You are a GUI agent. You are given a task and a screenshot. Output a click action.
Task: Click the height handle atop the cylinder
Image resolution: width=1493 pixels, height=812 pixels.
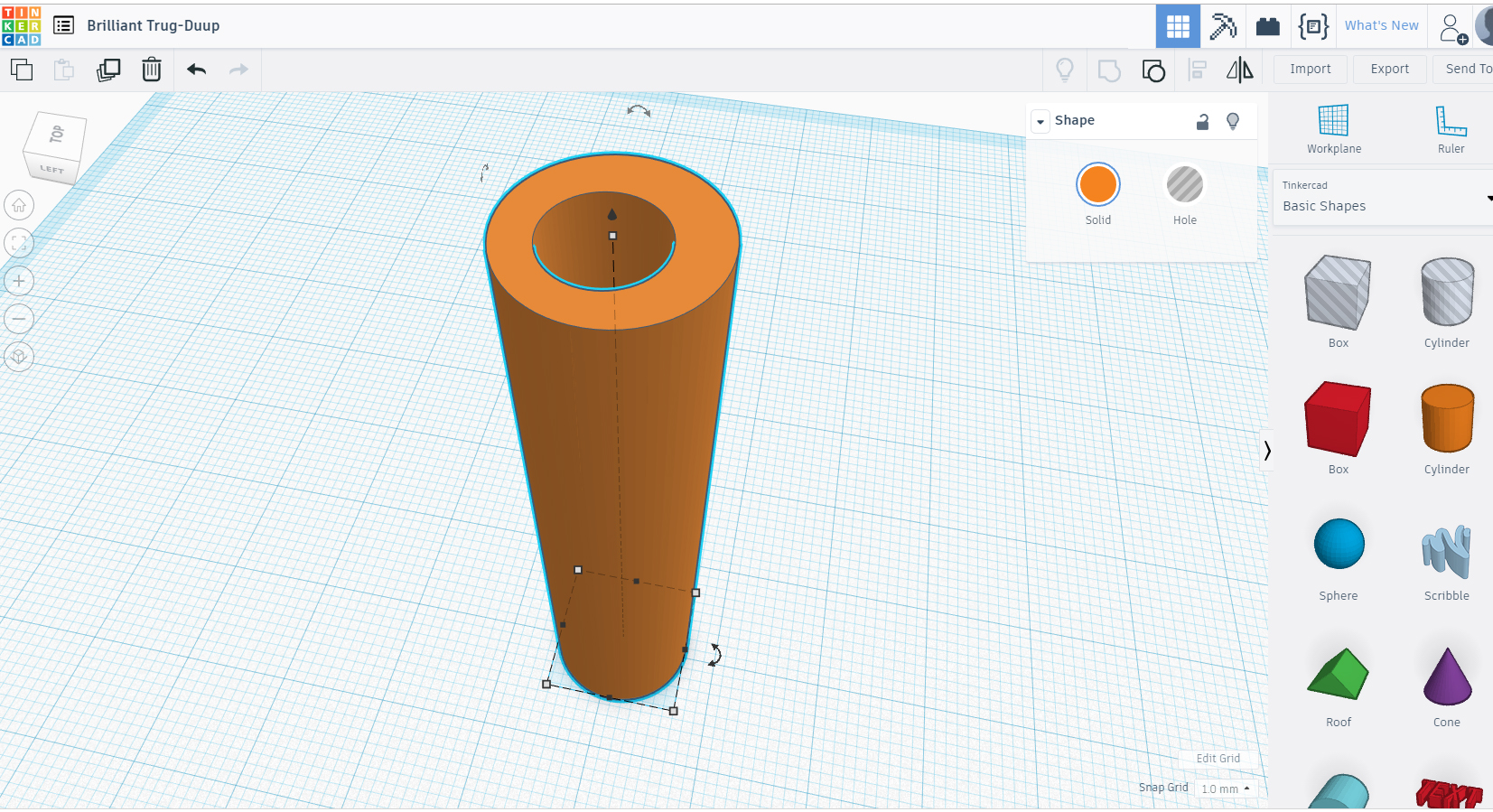coord(612,236)
